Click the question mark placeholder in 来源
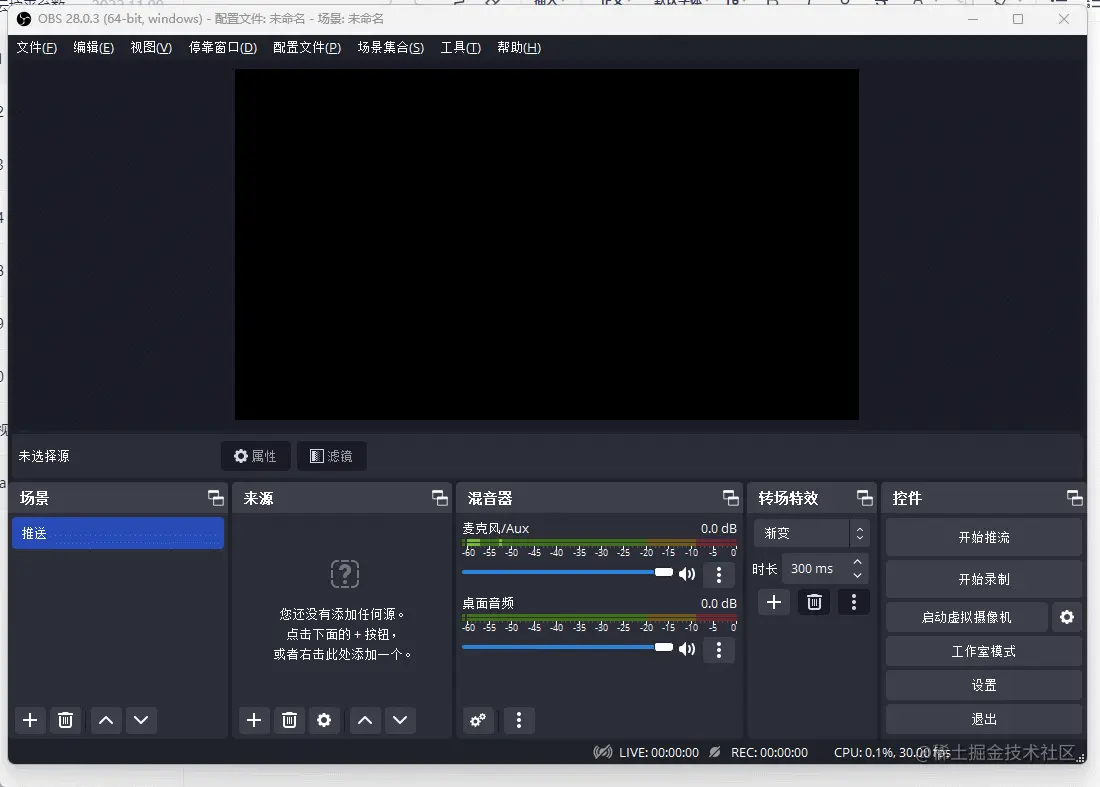 pyautogui.click(x=345, y=574)
